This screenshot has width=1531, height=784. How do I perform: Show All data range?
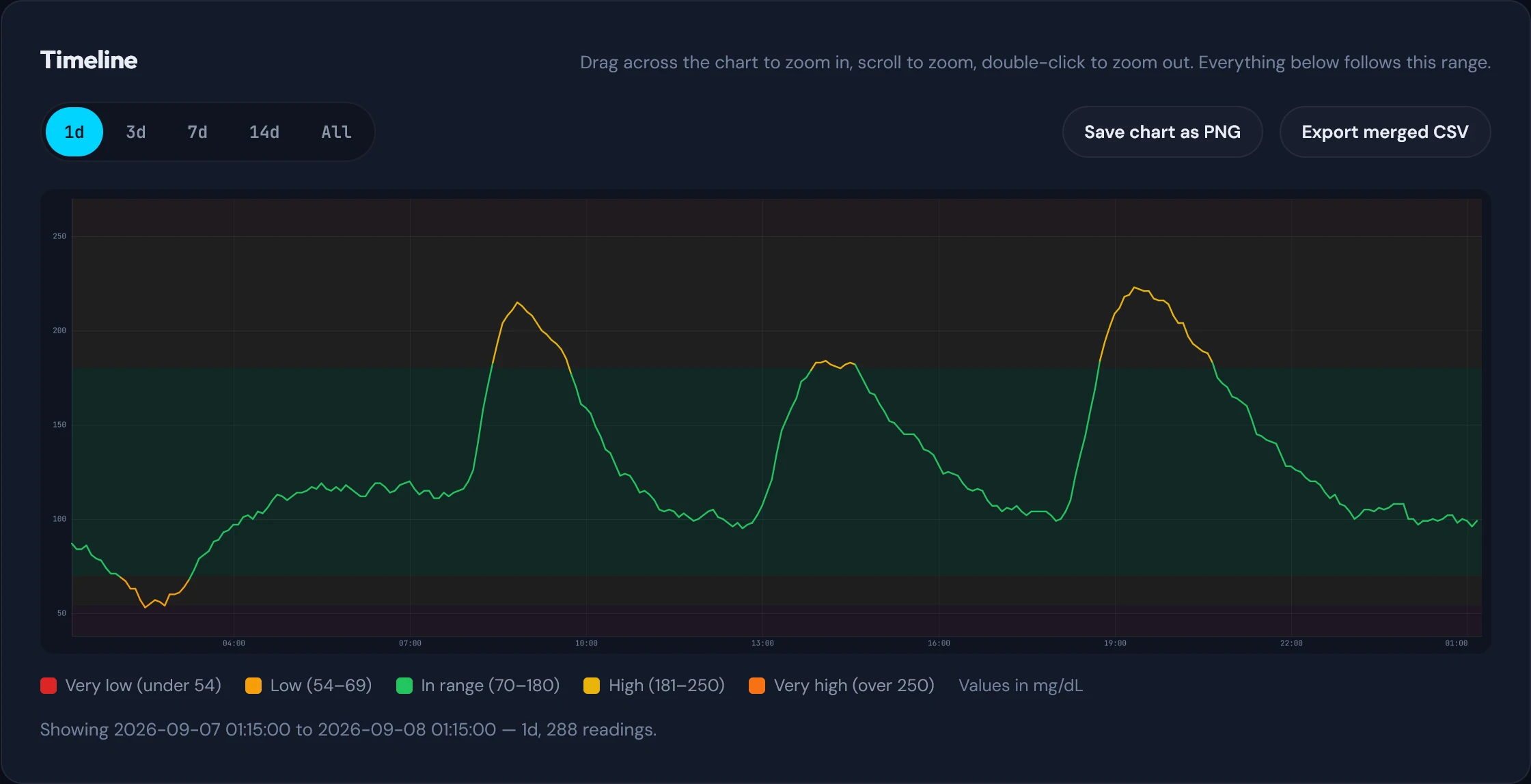(x=336, y=132)
